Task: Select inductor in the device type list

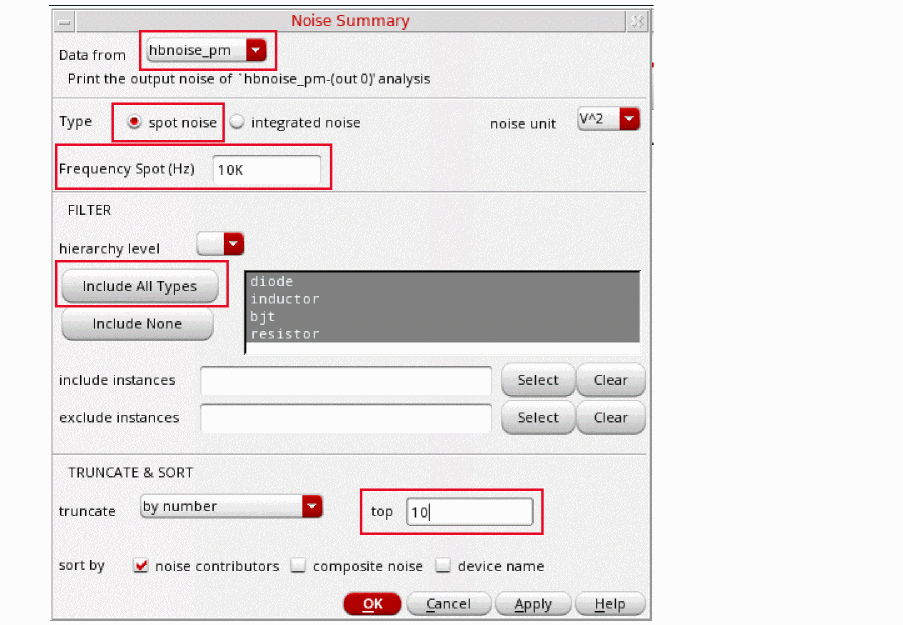Action: [x=442, y=299]
